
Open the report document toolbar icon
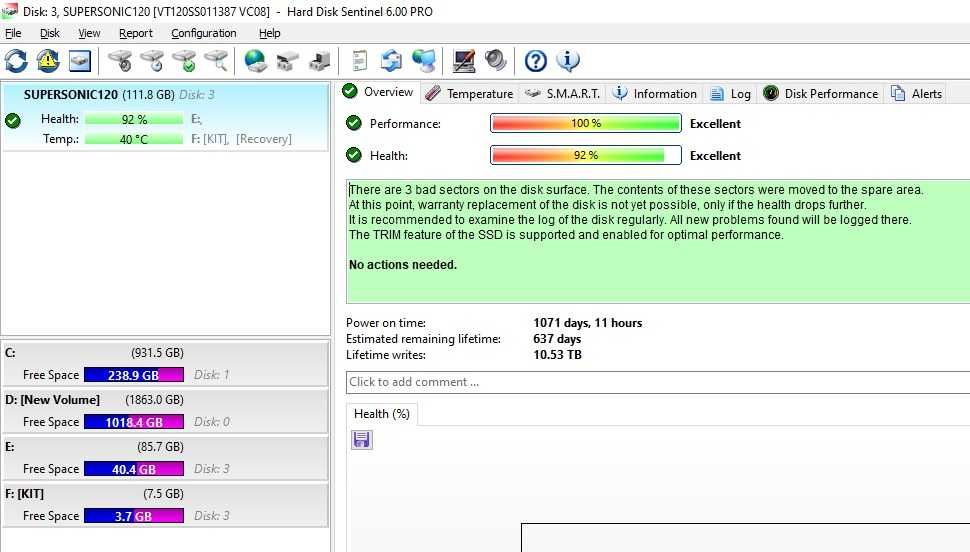tap(359, 61)
